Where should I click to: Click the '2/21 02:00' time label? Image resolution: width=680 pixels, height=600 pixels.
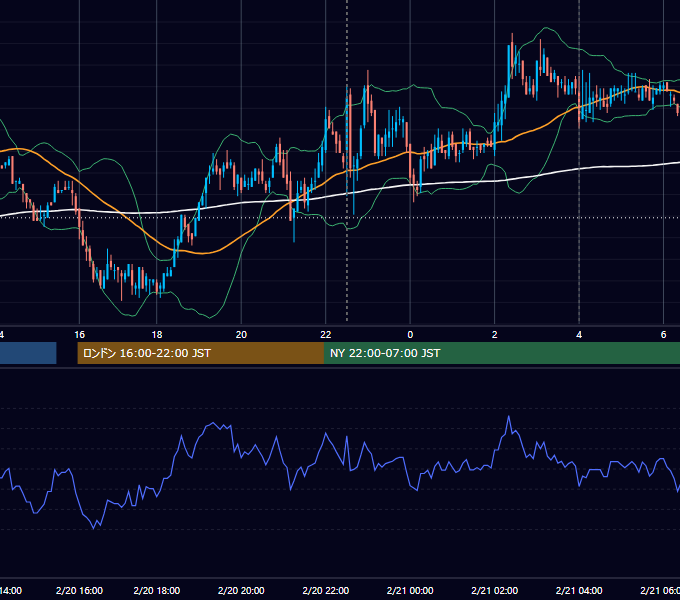coord(494,590)
